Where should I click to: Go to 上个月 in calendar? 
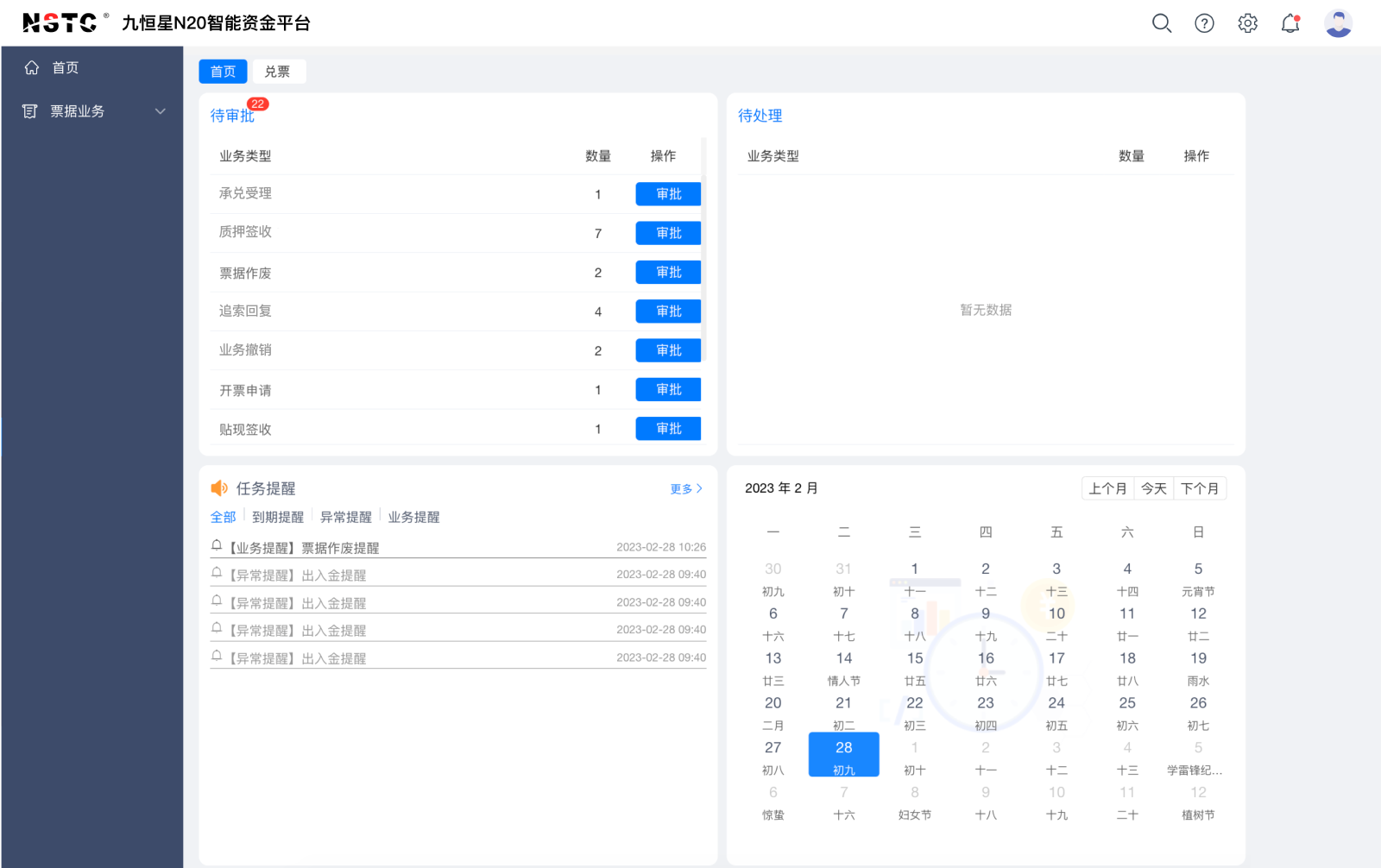[x=1107, y=488]
